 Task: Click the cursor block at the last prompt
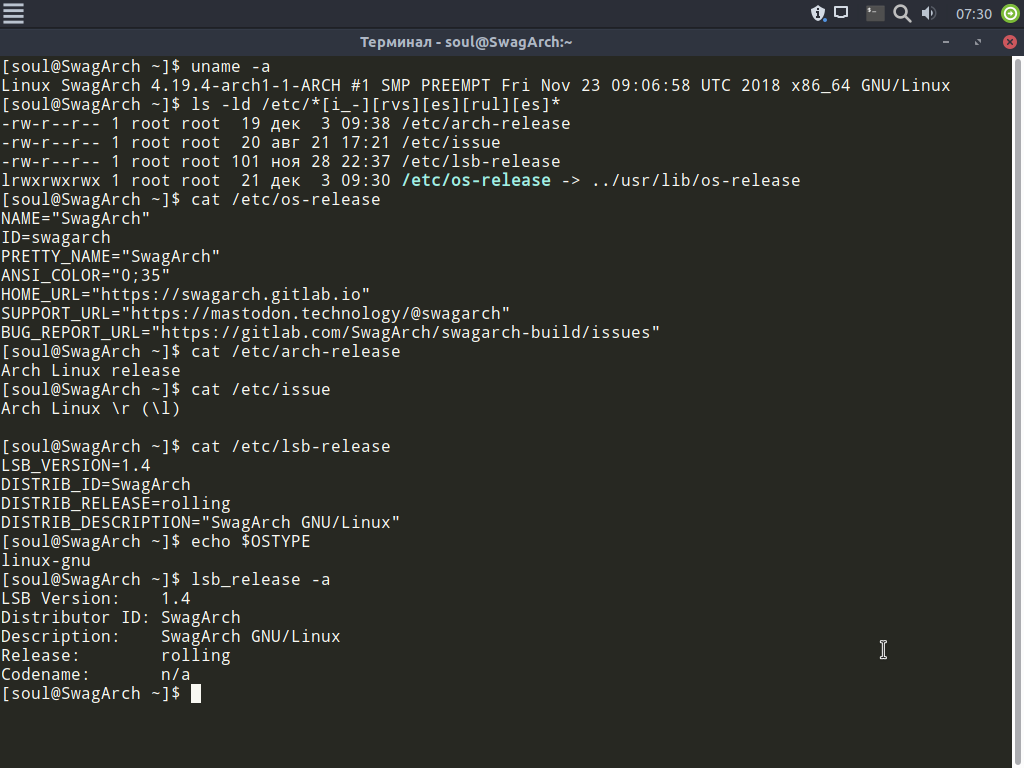tap(196, 694)
